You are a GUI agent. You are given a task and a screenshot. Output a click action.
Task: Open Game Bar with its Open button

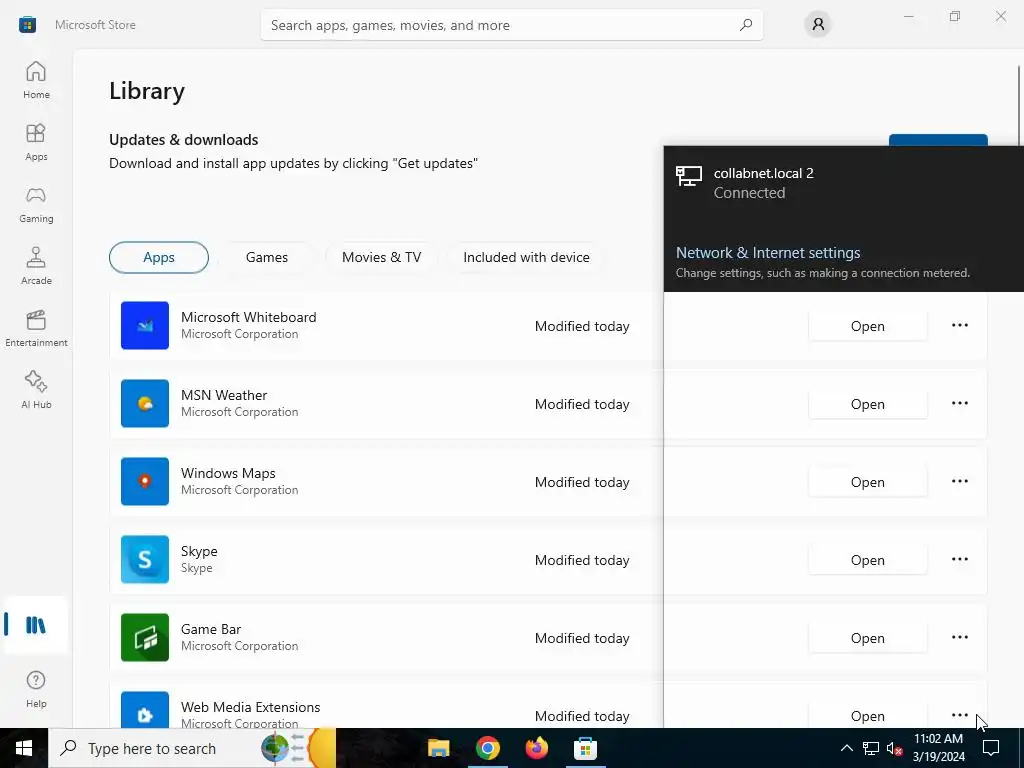[x=867, y=638]
